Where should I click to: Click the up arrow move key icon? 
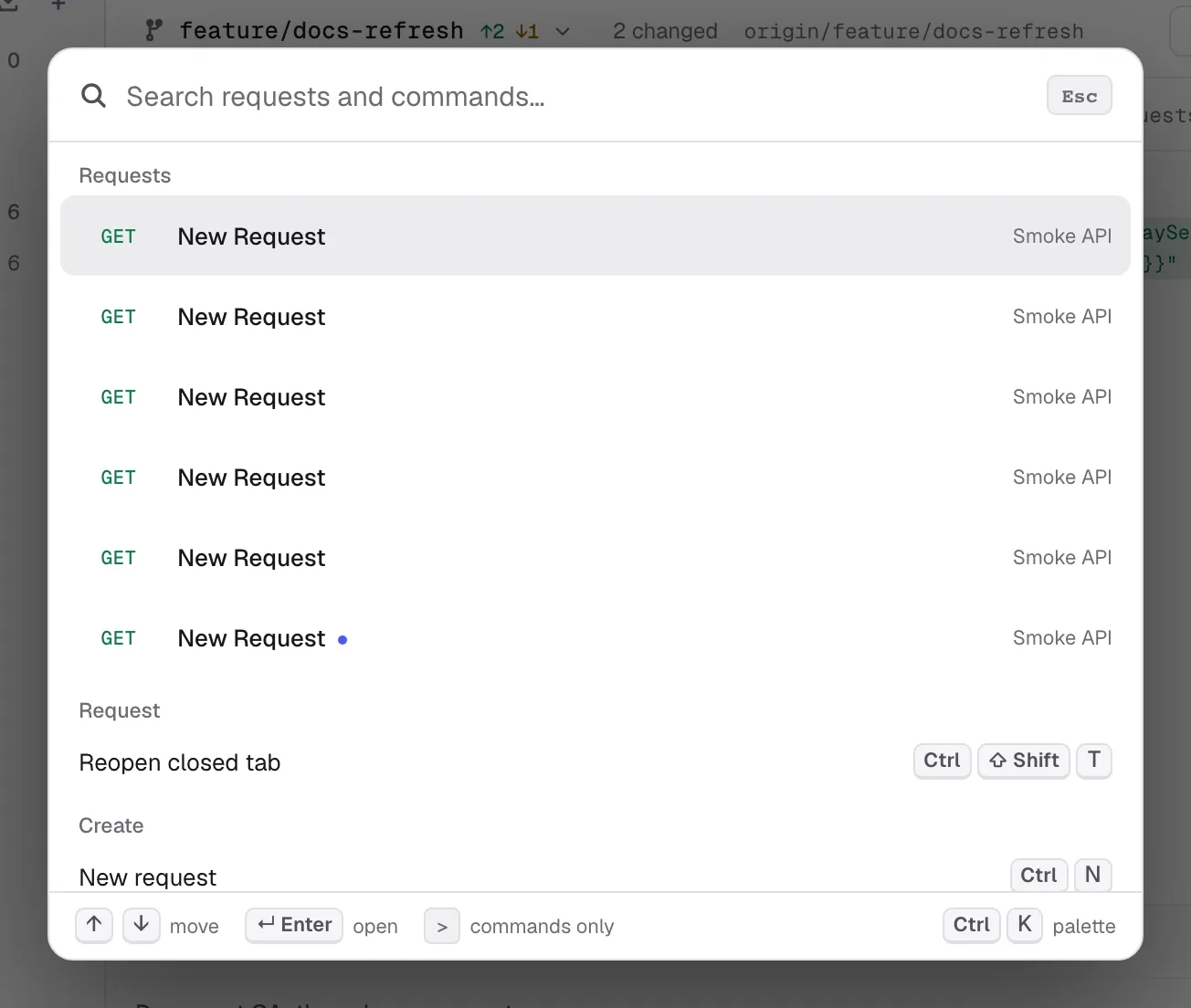pyautogui.click(x=94, y=925)
